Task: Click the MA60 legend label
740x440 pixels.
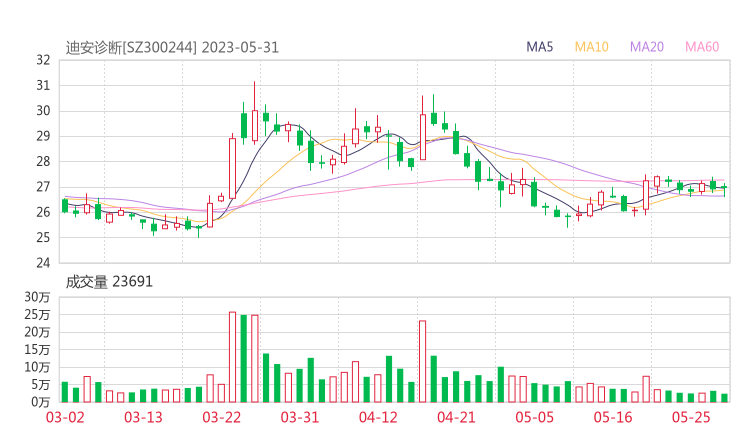Action: 702,47
